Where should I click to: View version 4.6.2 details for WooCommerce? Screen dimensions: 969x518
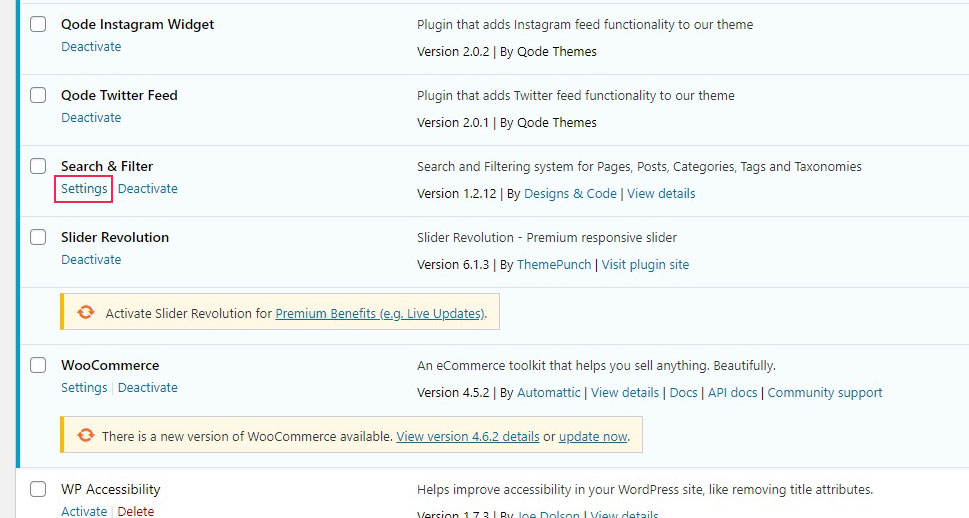point(467,436)
